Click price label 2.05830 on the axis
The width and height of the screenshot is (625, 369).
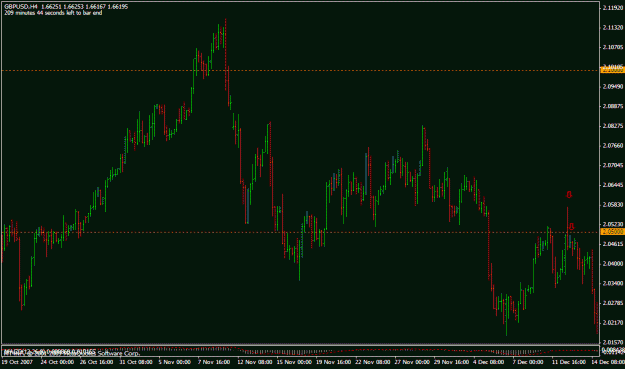click(613, 204)
